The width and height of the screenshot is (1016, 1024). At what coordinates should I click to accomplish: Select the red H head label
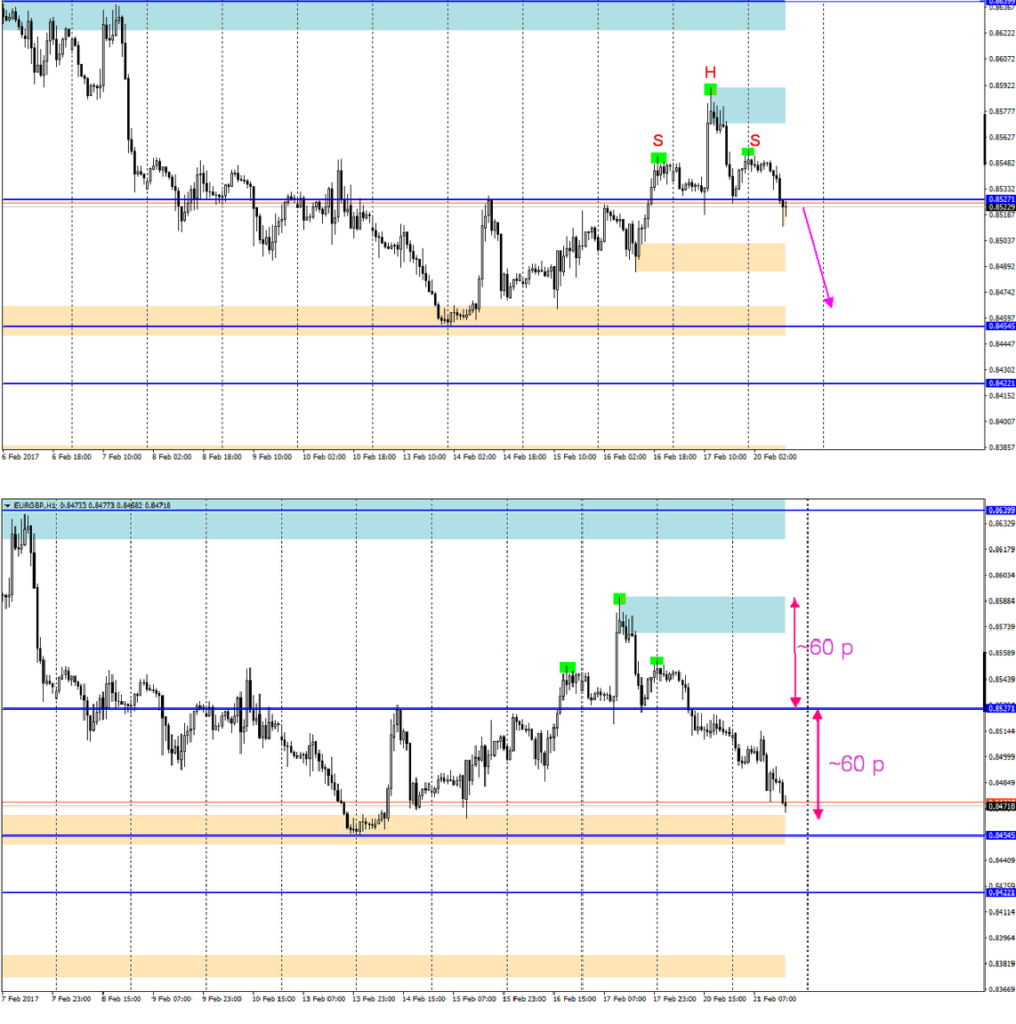(710, 72)
